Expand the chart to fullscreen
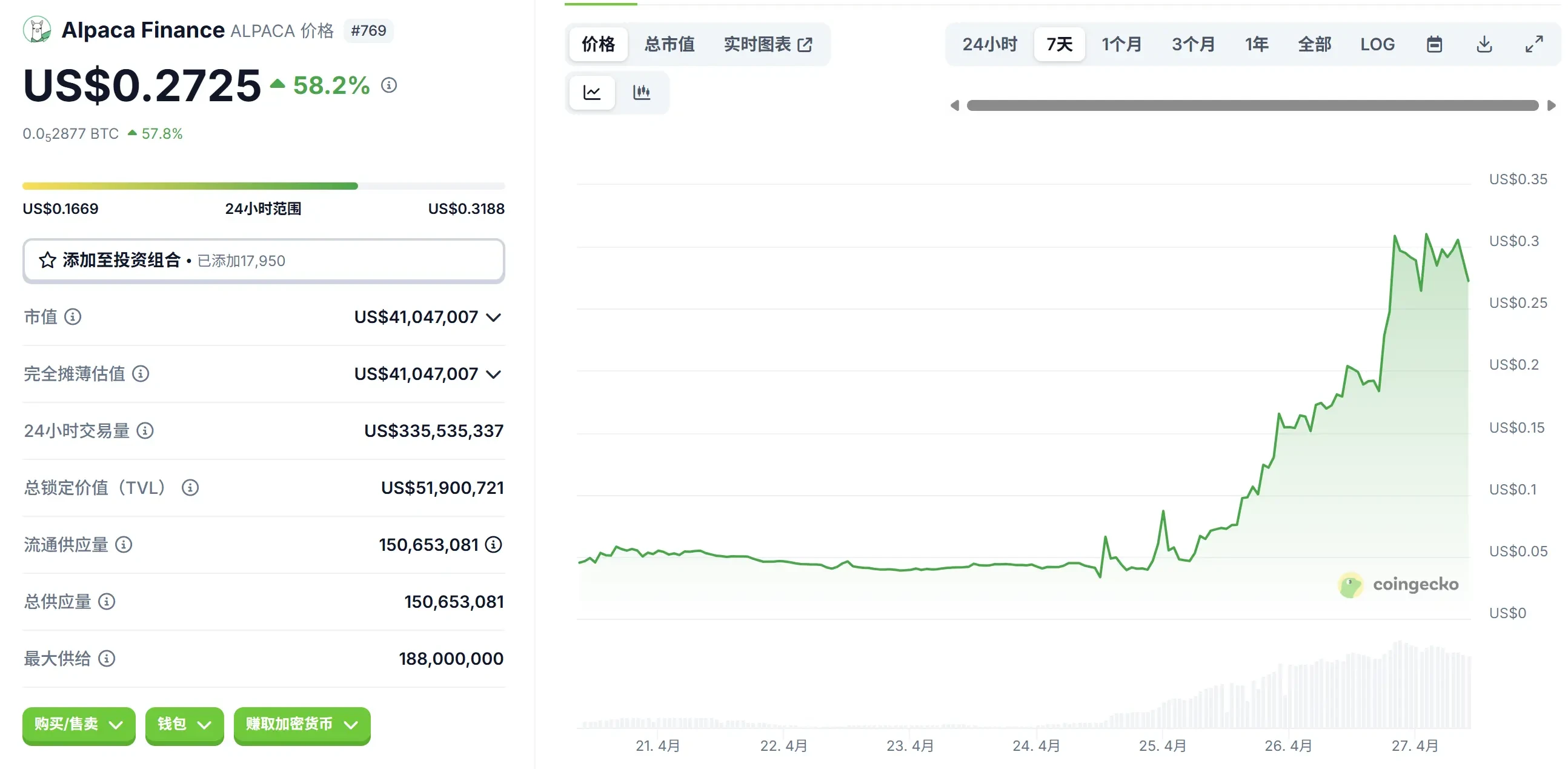 1535,44
